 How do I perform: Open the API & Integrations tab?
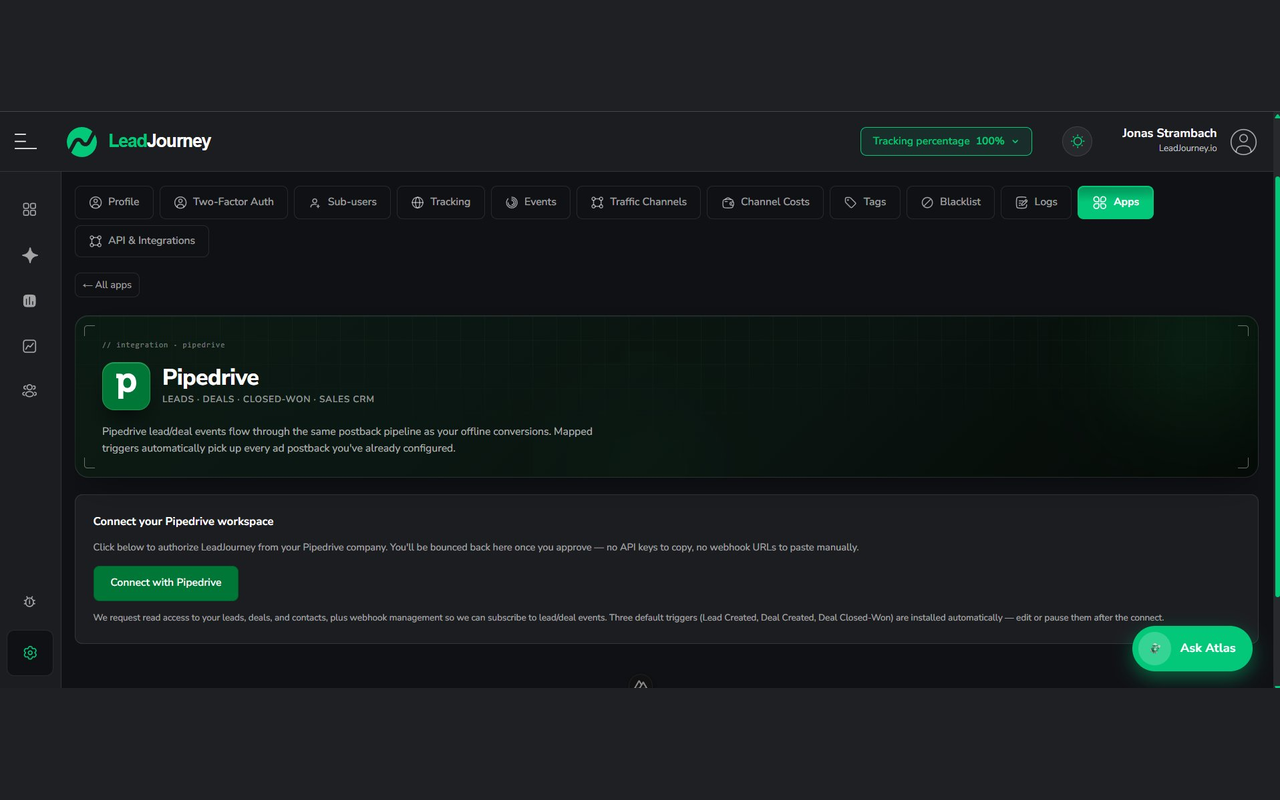point(142,241)
